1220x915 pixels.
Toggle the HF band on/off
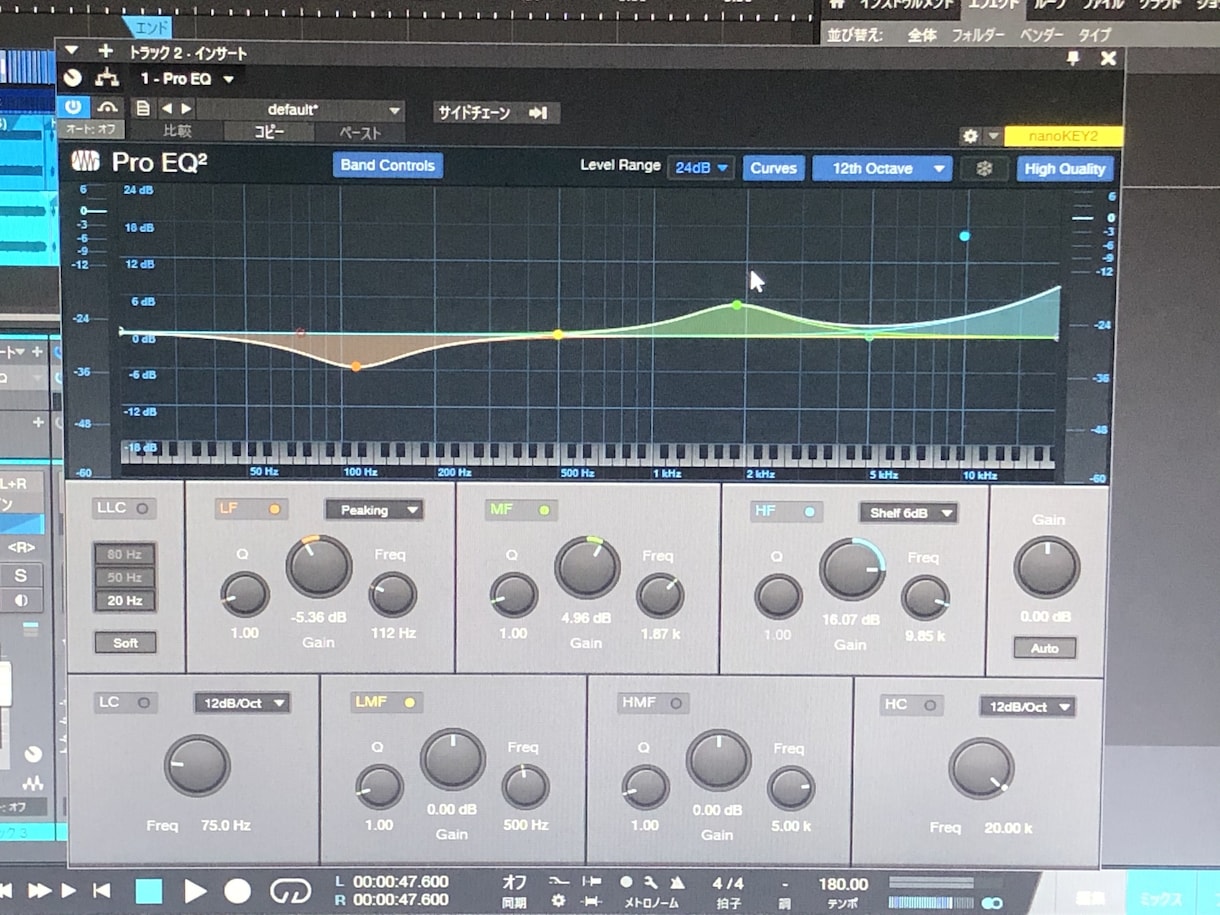click(x=809, y=511)
